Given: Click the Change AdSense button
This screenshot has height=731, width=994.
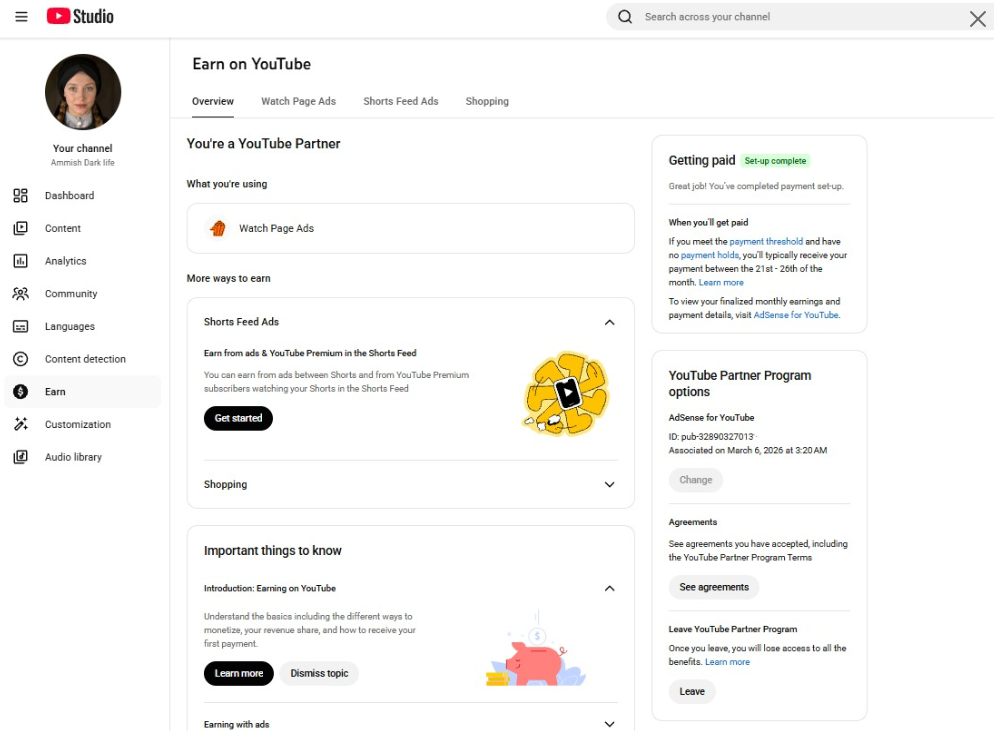Looking at the screenshot, I should tap(695, 480).
